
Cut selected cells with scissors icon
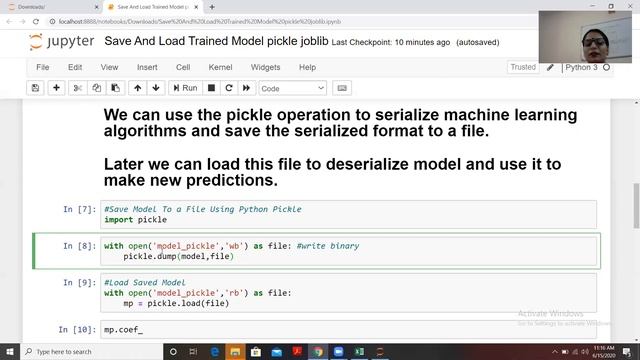tap(78, 88)
